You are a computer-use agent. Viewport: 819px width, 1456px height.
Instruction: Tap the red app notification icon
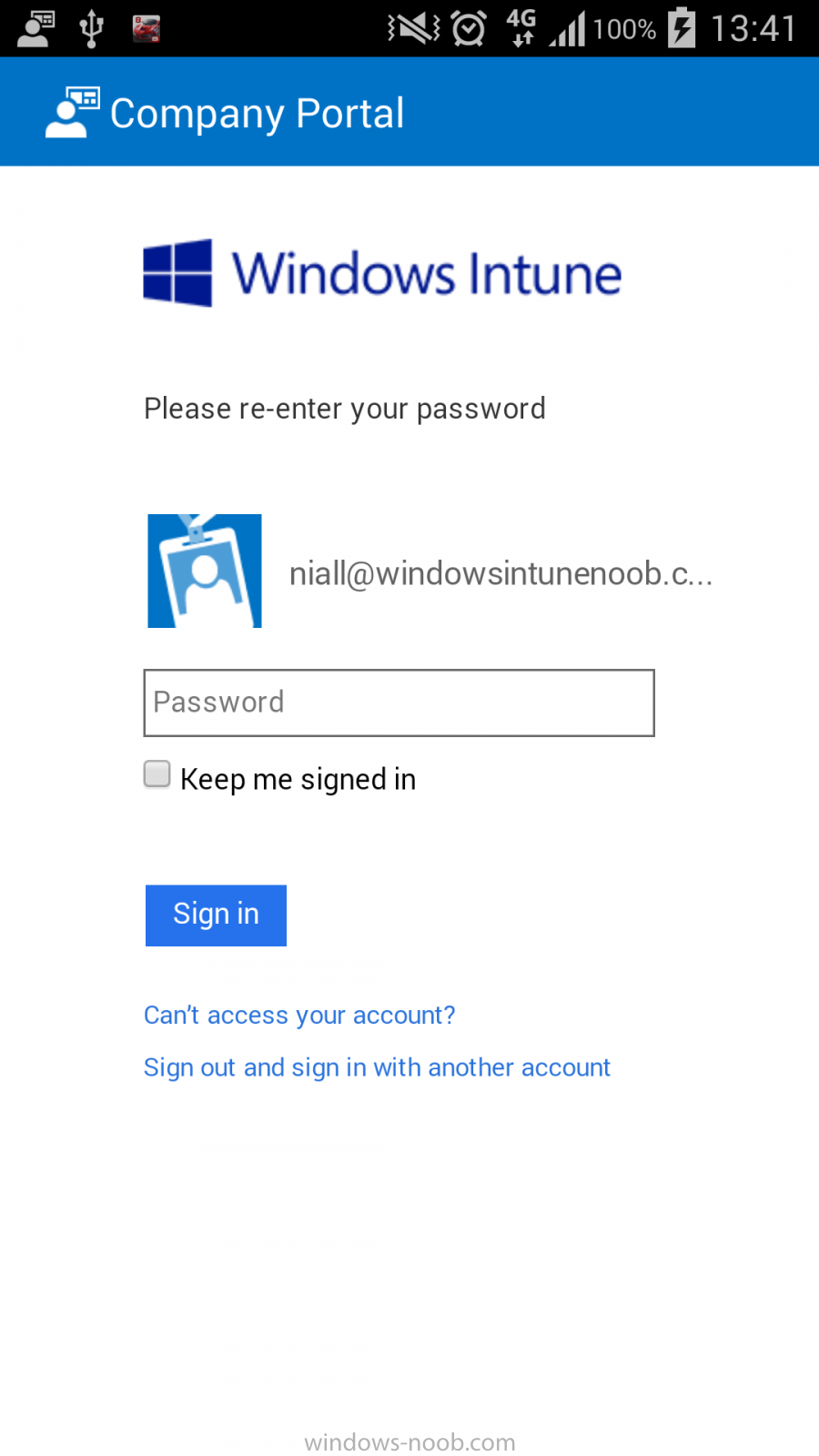coord(147,28)
